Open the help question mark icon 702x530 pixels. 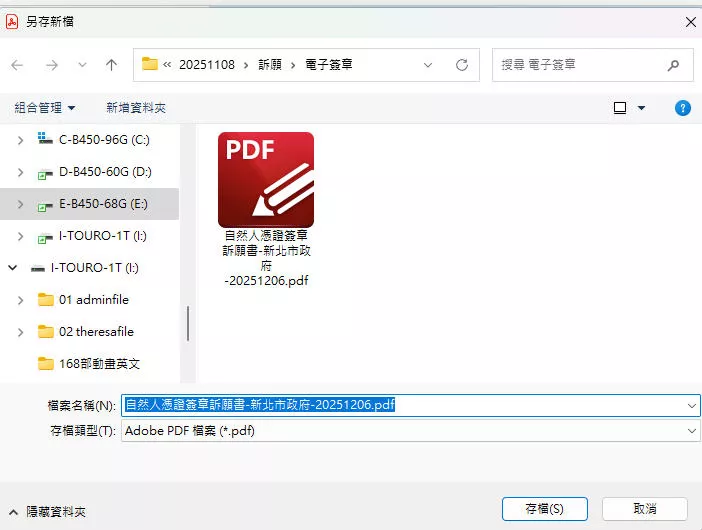(x=683, y=108)
